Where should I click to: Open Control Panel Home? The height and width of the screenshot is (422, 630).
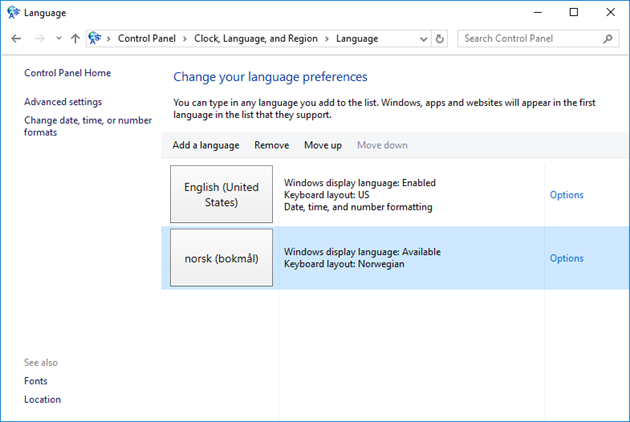coord(68,73)
